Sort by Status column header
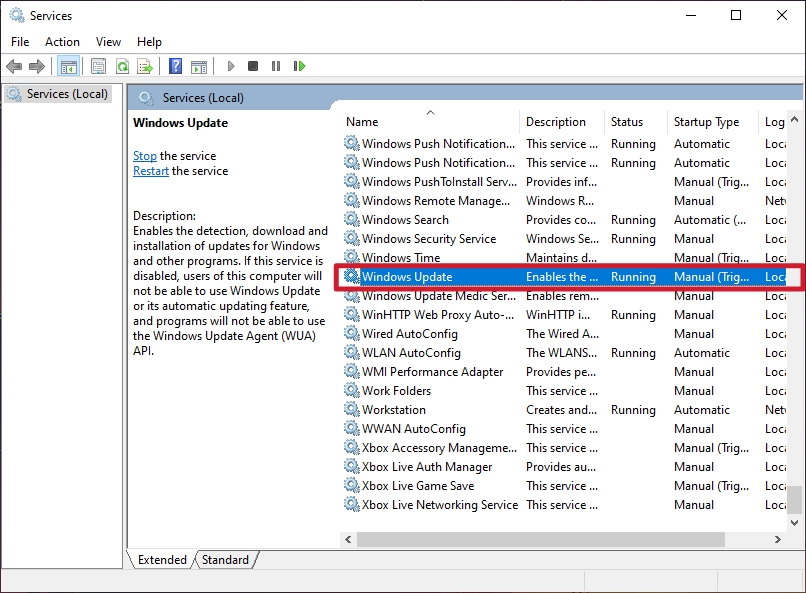806x593 pixels. point(635,122)
